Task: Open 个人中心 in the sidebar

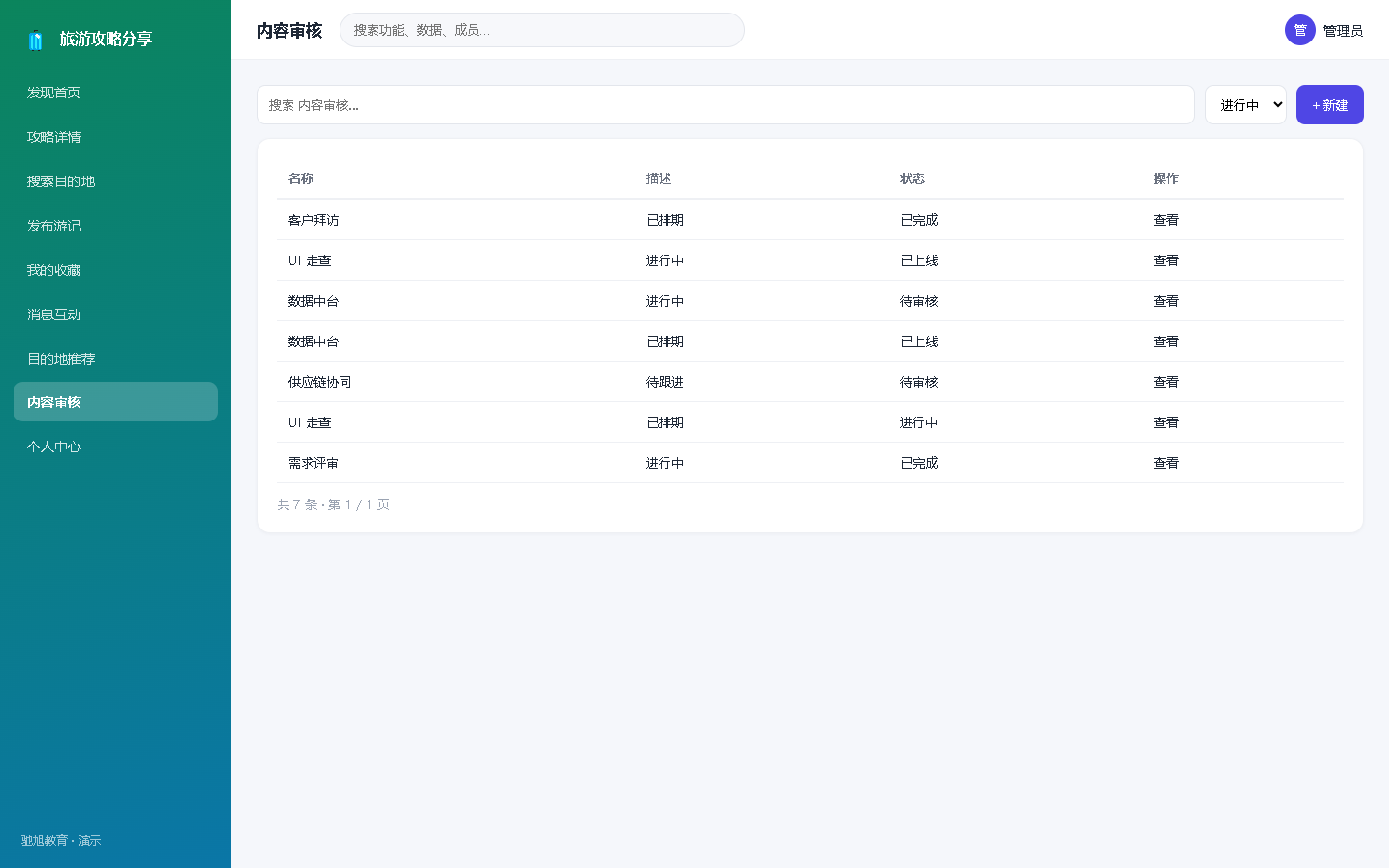Action: (x=116, y=447)
